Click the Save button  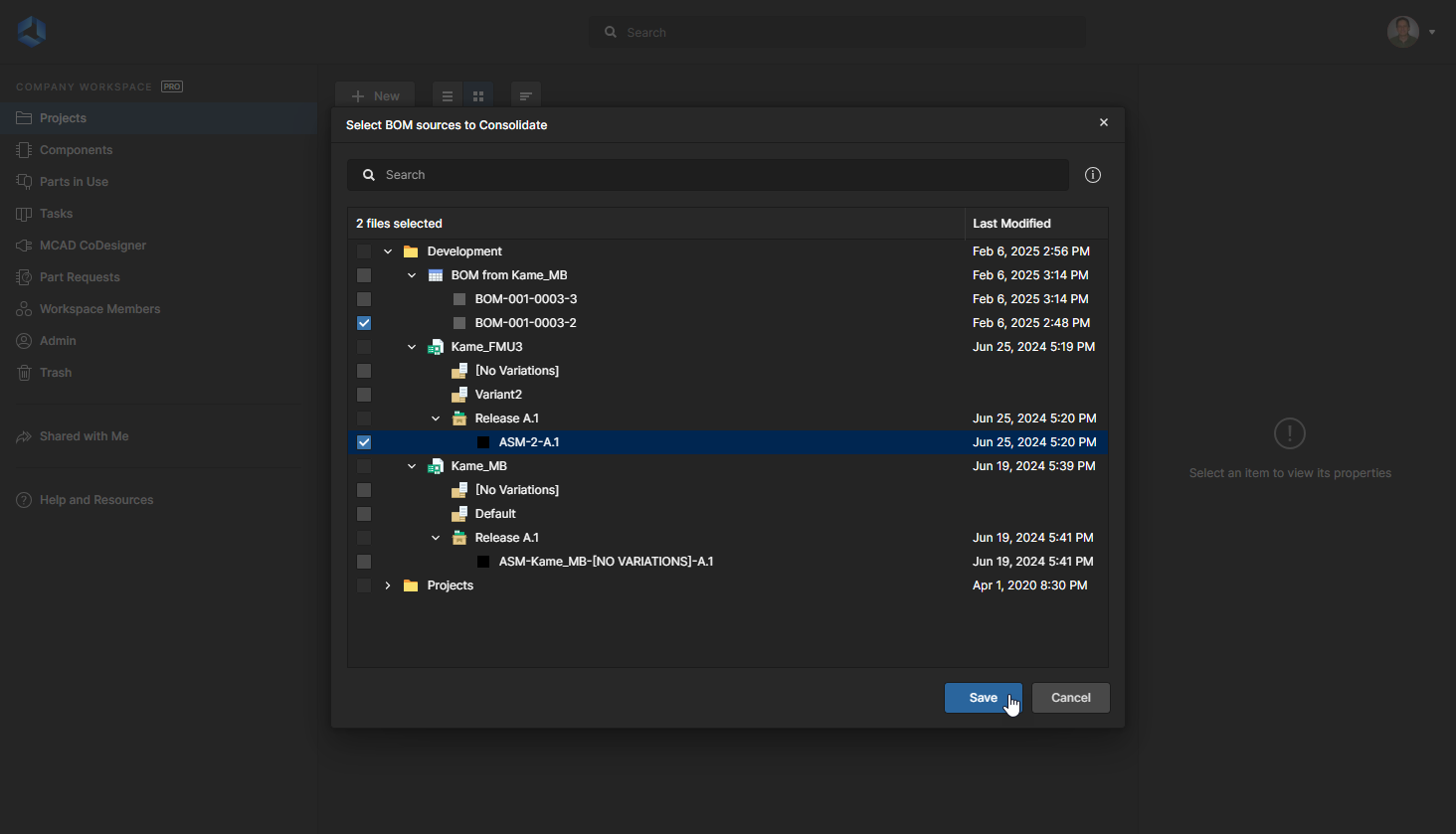983,698
